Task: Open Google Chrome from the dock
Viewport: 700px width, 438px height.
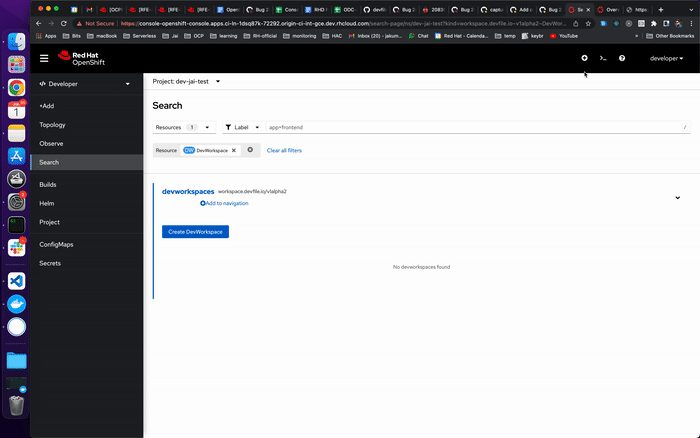Action: 17,88
